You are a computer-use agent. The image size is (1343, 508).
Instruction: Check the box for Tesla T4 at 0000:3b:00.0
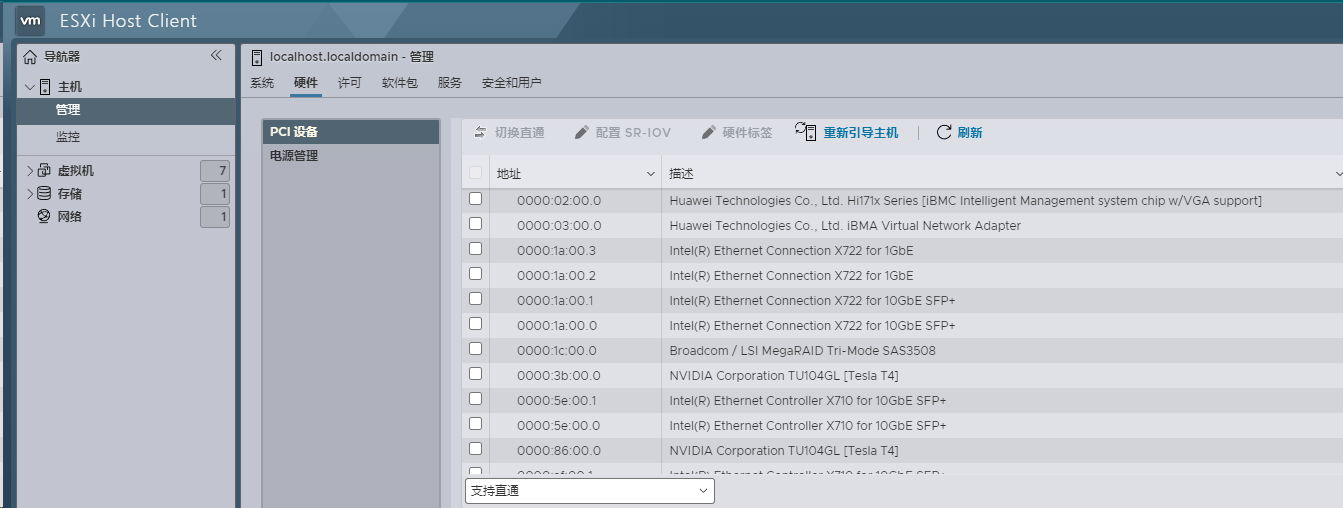[x=475, y=374]
